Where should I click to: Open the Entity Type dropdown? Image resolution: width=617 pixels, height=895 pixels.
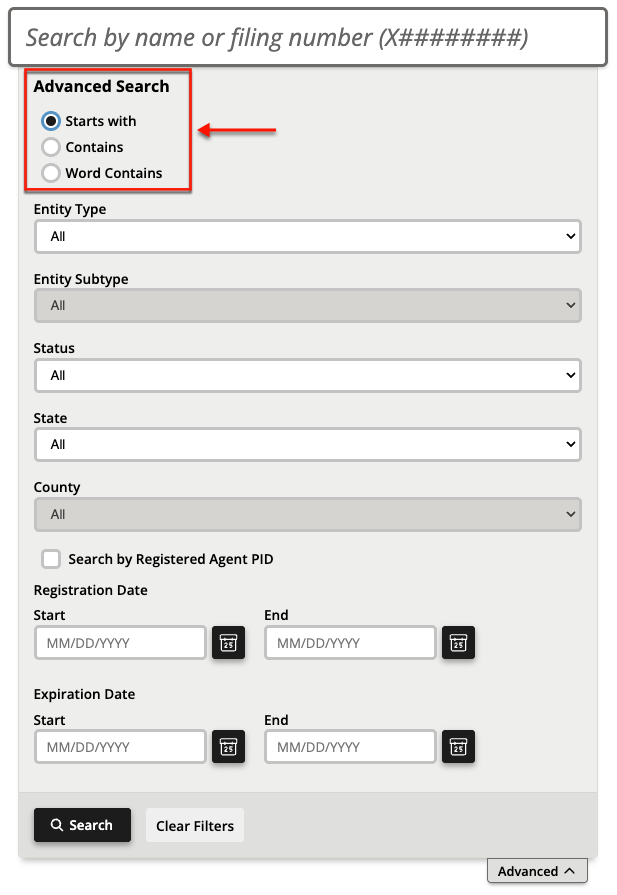(x=308, y=236)
